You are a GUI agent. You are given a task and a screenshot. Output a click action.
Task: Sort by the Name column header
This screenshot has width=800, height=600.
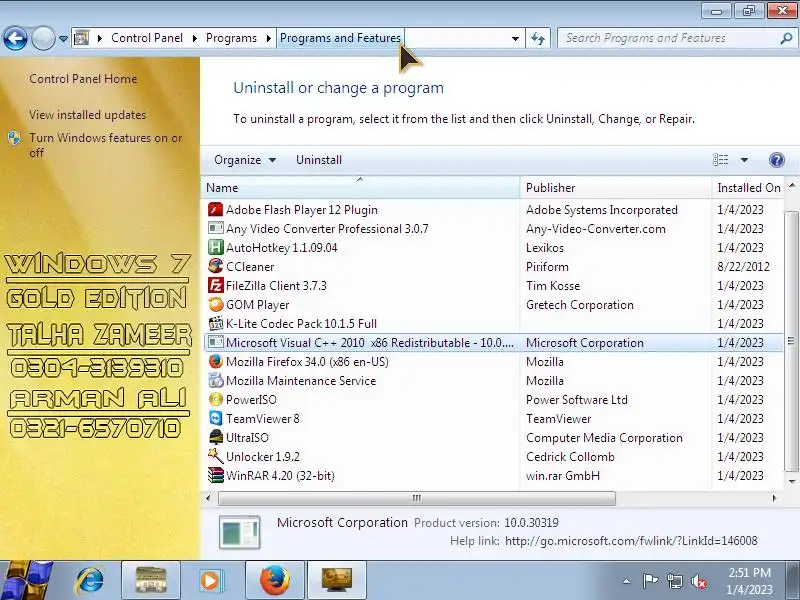click(x=360, y=188)
